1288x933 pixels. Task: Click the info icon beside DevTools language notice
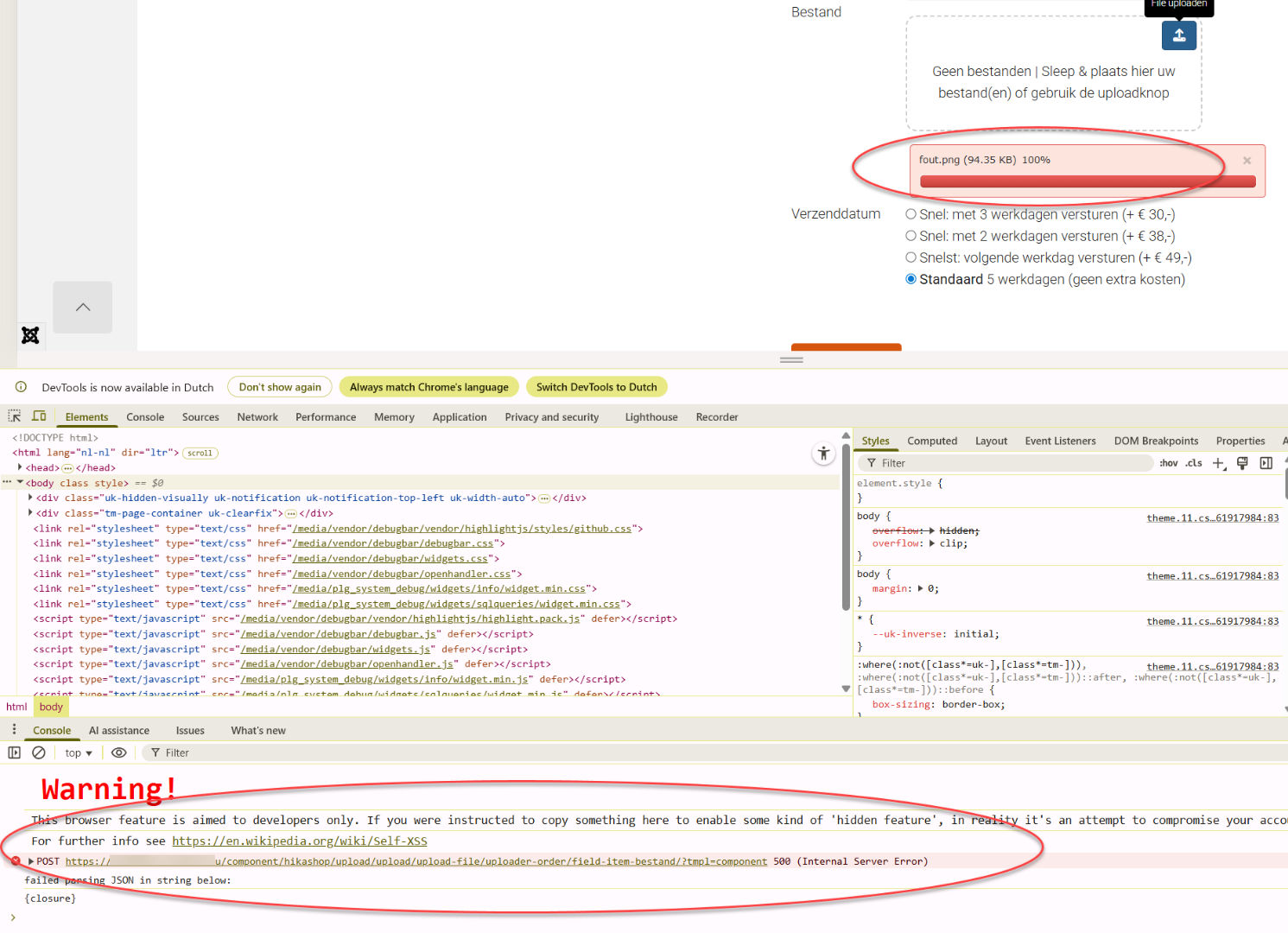click(x=21, y=387)
